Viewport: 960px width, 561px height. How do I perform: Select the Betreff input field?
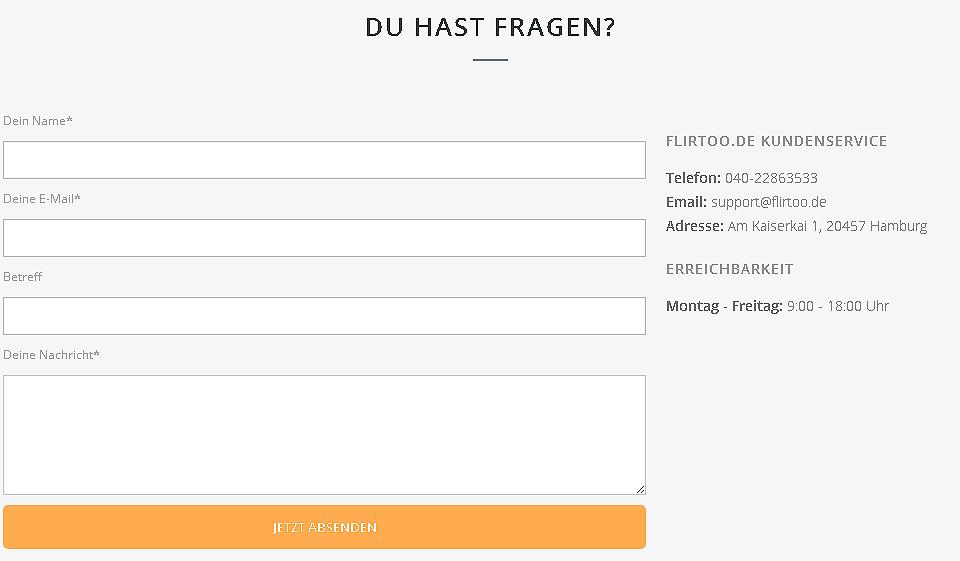click(x=324, y=316)
